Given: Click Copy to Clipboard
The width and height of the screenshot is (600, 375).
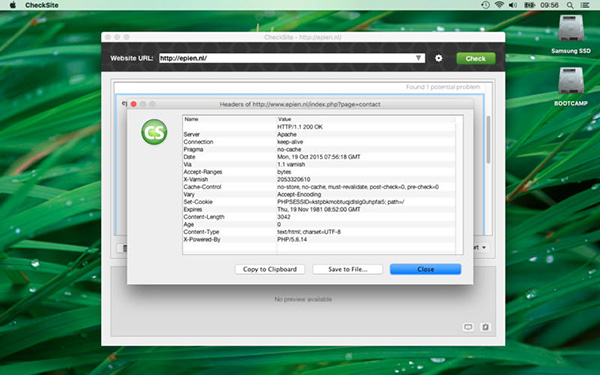Looking at the screenshot, I should tap(270, 269).
